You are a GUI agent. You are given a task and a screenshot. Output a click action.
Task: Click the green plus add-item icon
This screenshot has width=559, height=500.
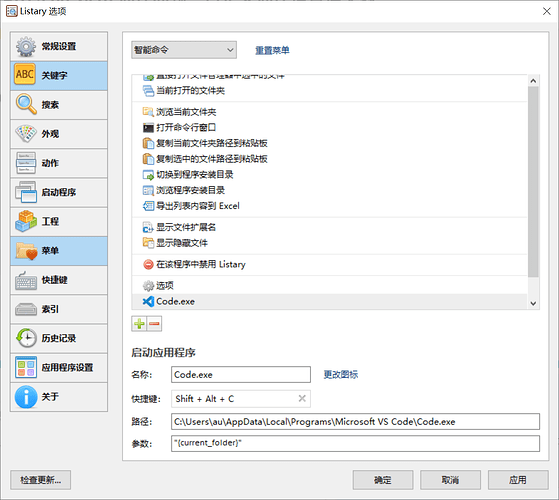pos(139,324)
